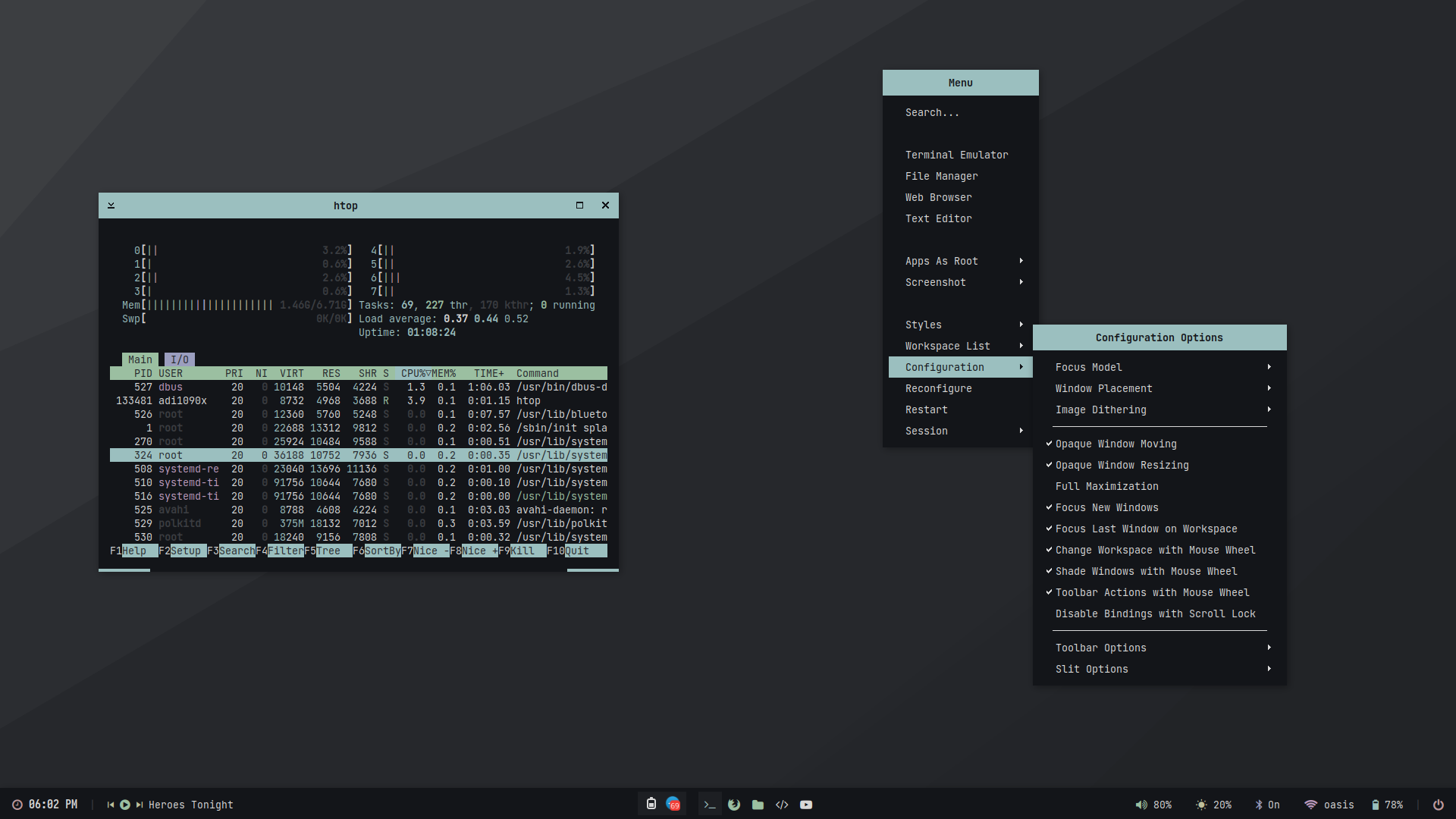The width and height of the screenshot is (1456, 819).
Task: Toggle Focus New Windows option
Action: (x=1106, y=507)
